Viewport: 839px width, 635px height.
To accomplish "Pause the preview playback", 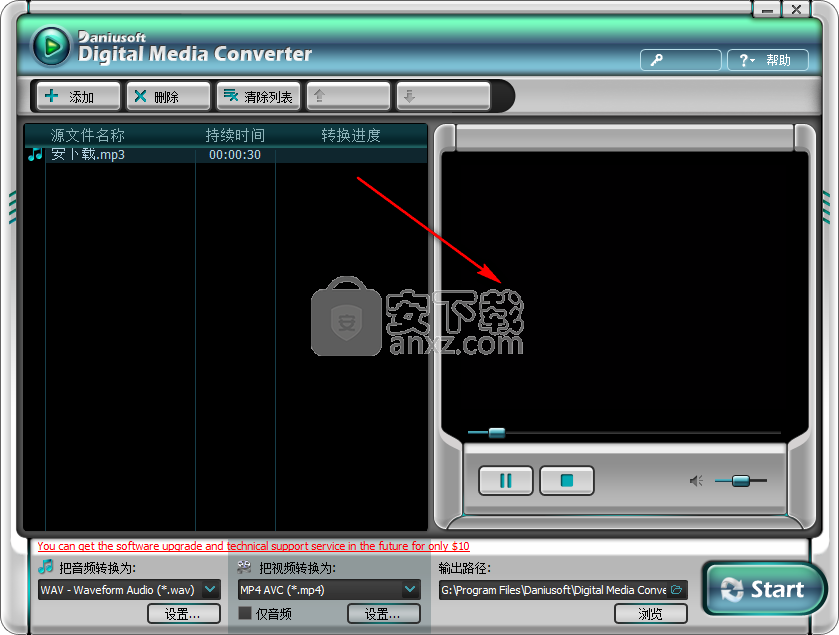I will point(506,481).
